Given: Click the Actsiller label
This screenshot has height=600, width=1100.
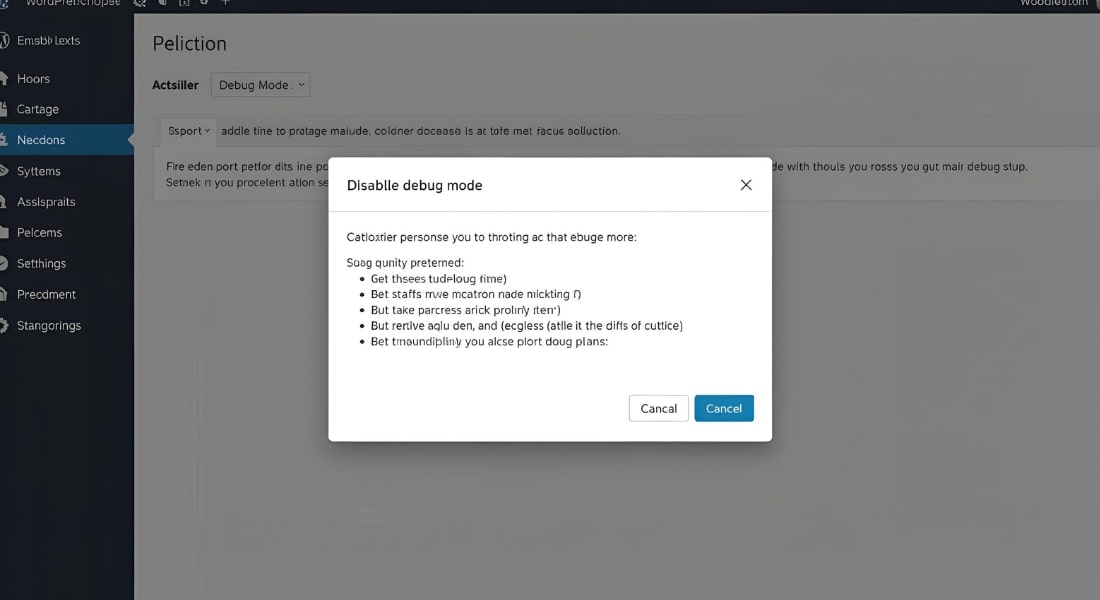Looking at the screenshot, I should click(x=175, y=85).
